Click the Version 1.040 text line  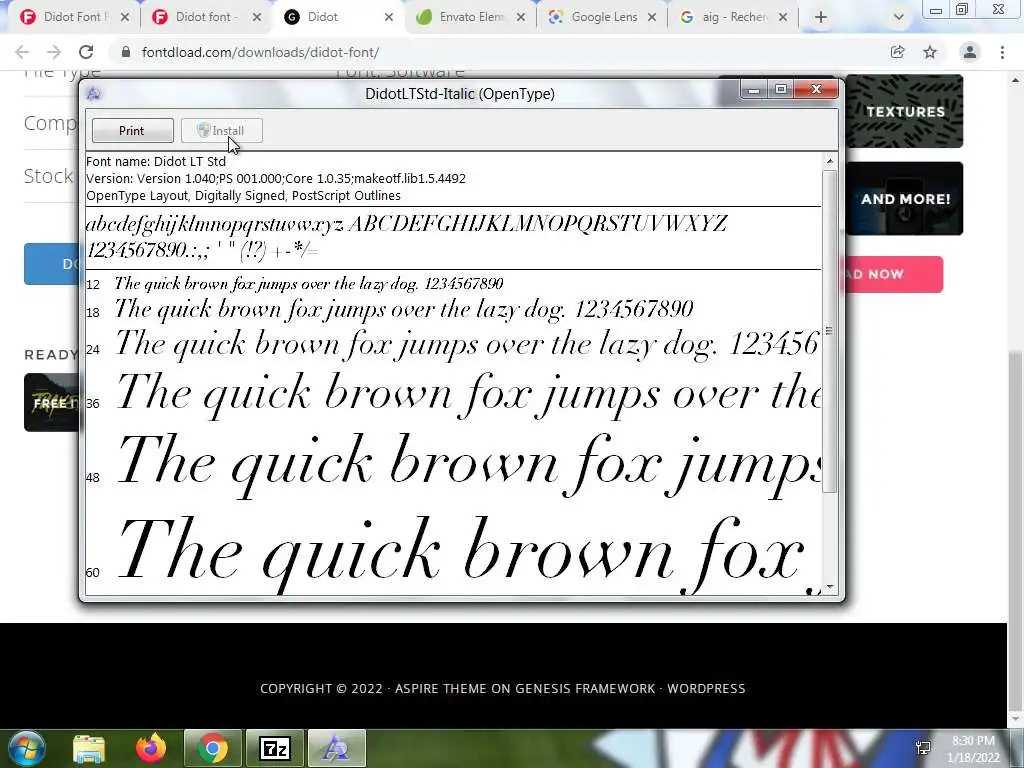tap(276, 178)
